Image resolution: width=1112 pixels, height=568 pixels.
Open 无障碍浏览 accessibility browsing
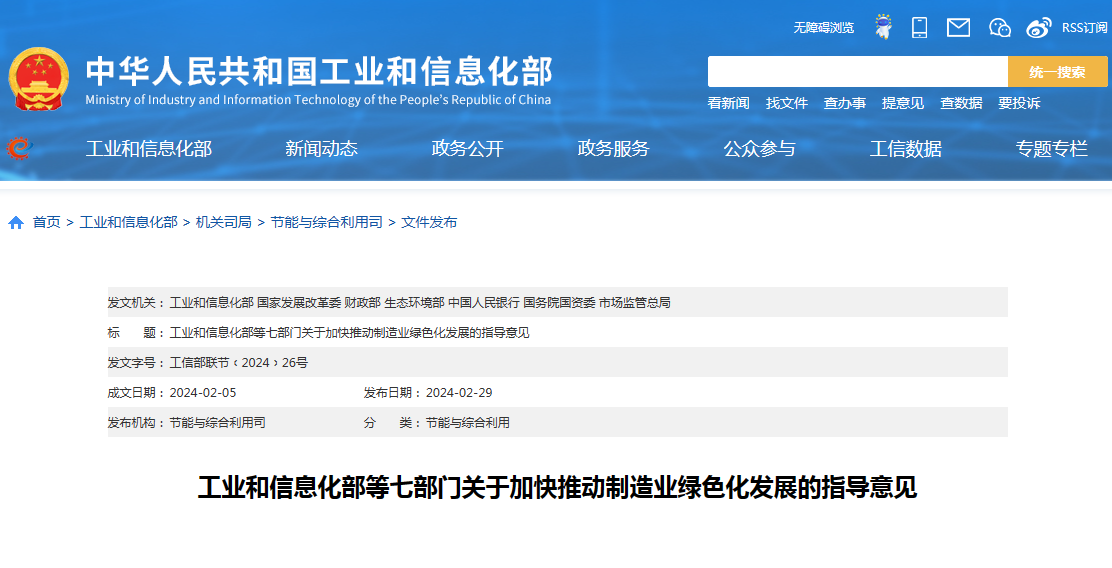pyautogui.click(x=823, y=28)
